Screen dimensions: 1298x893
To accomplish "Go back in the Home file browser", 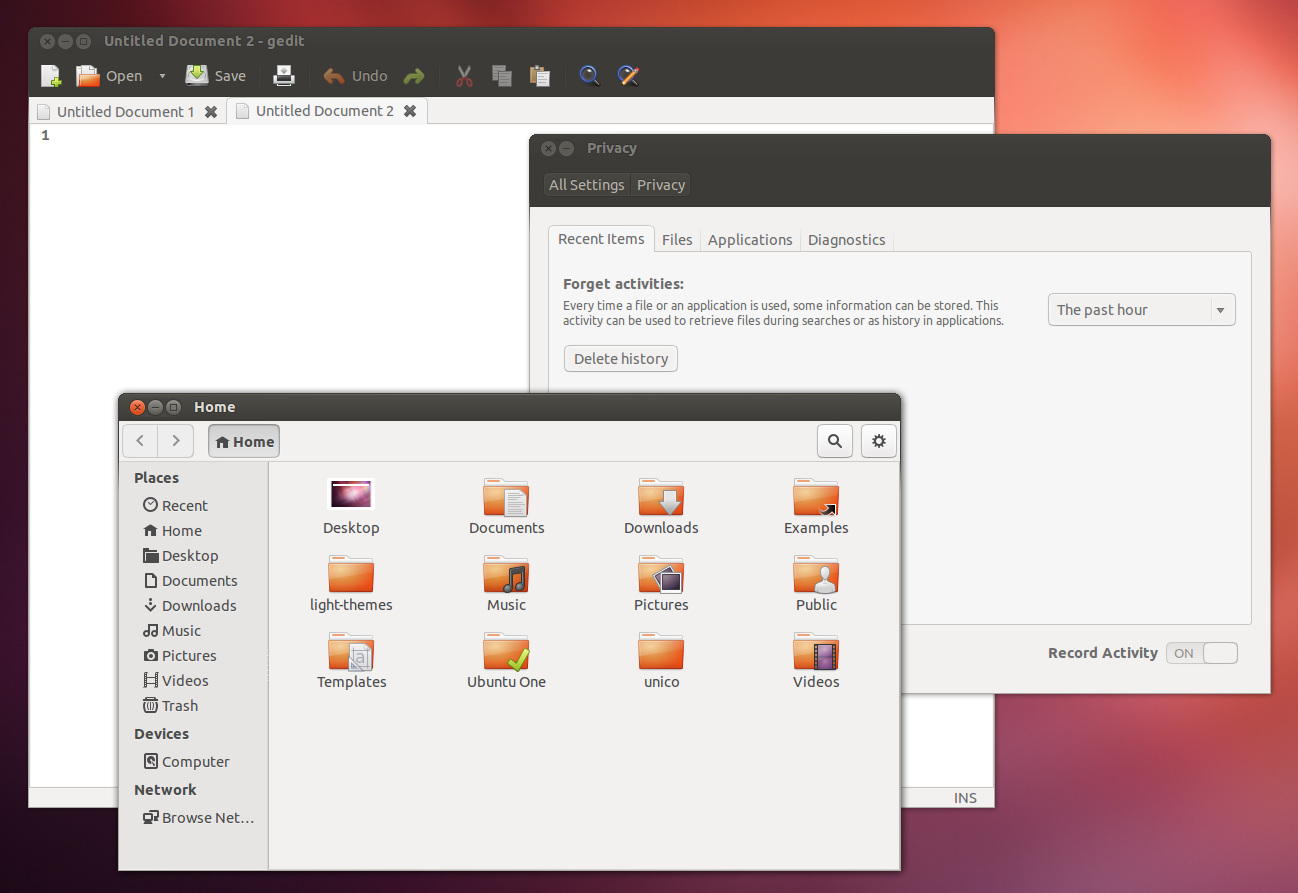I will (x=140, y=441).
